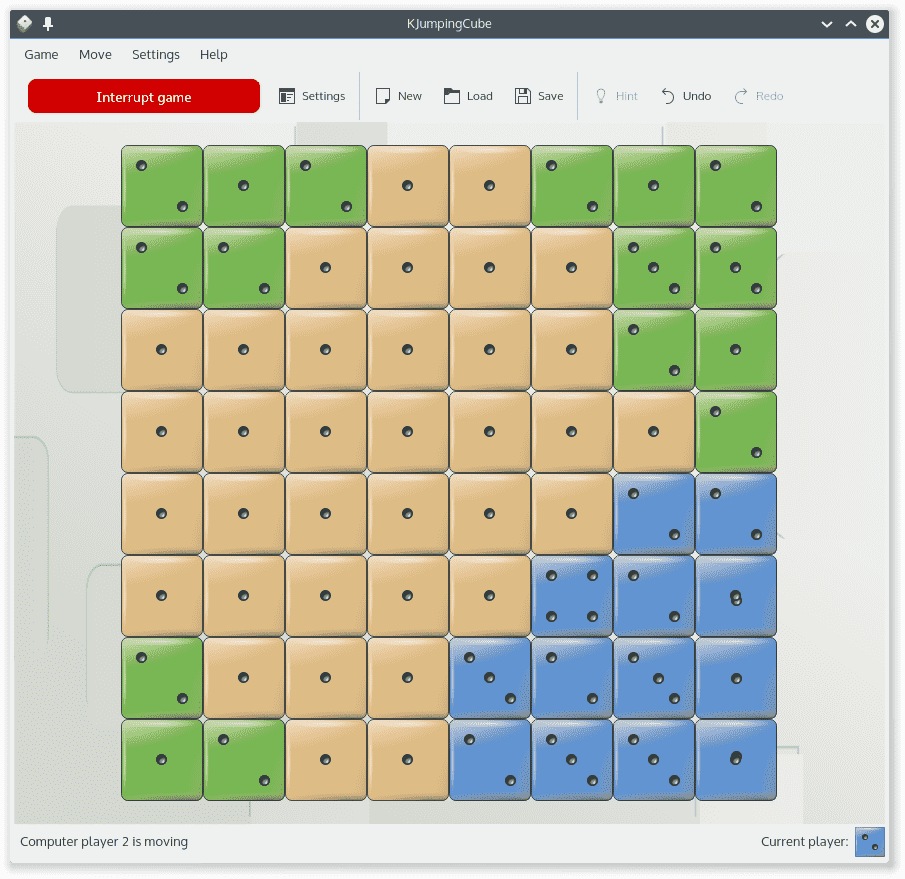Viewport: 905px width, 879px height.
Task: Start a New game from toolbar
Action: (398, 97)
